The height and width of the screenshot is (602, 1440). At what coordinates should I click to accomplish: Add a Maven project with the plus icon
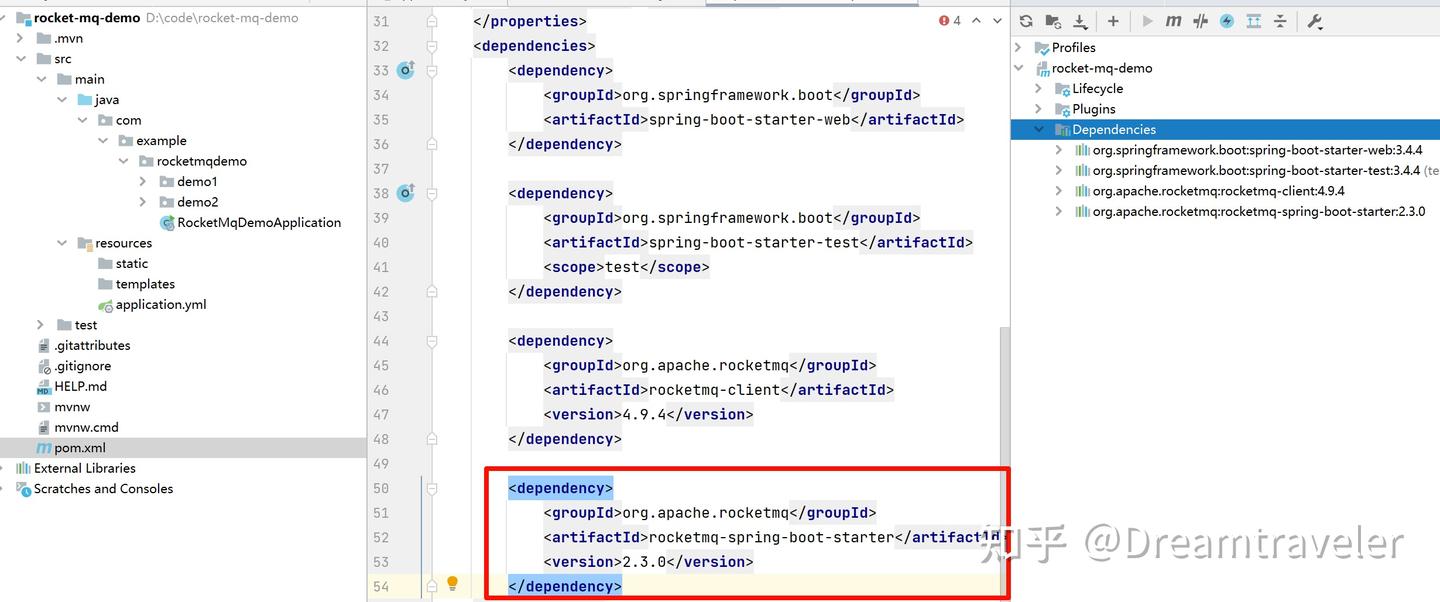[x=1112, y=20]
